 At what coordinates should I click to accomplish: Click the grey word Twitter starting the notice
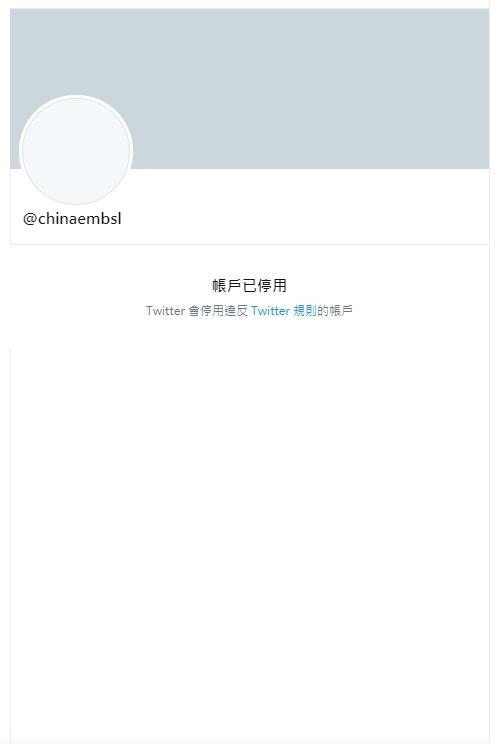pyautogui.click(x=165, y=311)
